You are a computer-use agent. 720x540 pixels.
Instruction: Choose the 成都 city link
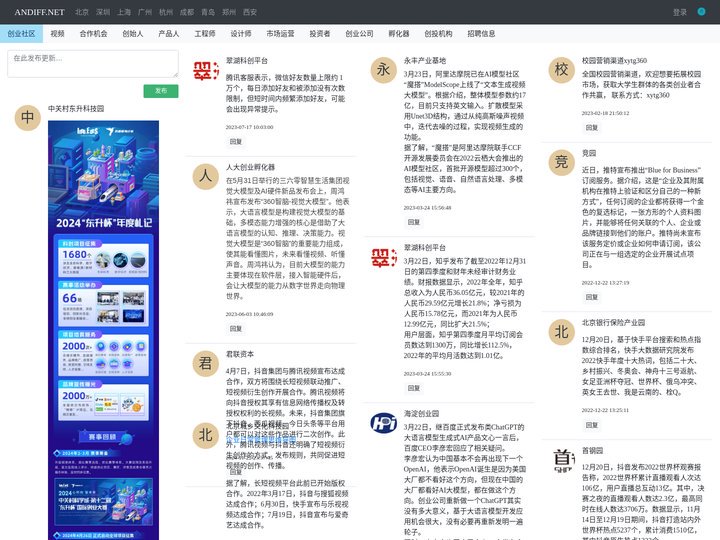pos(187,12)
